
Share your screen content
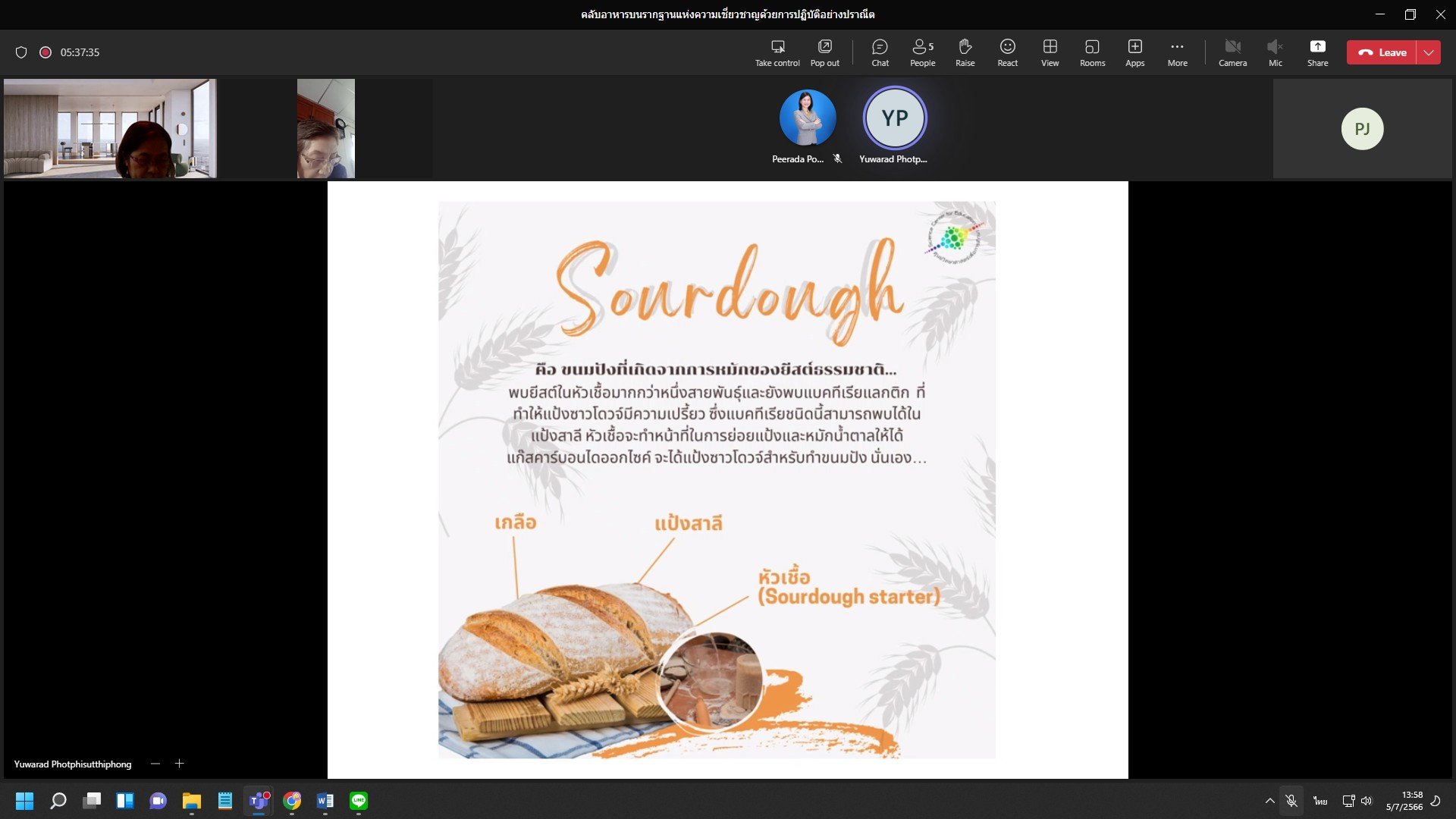coord(1317,52)
